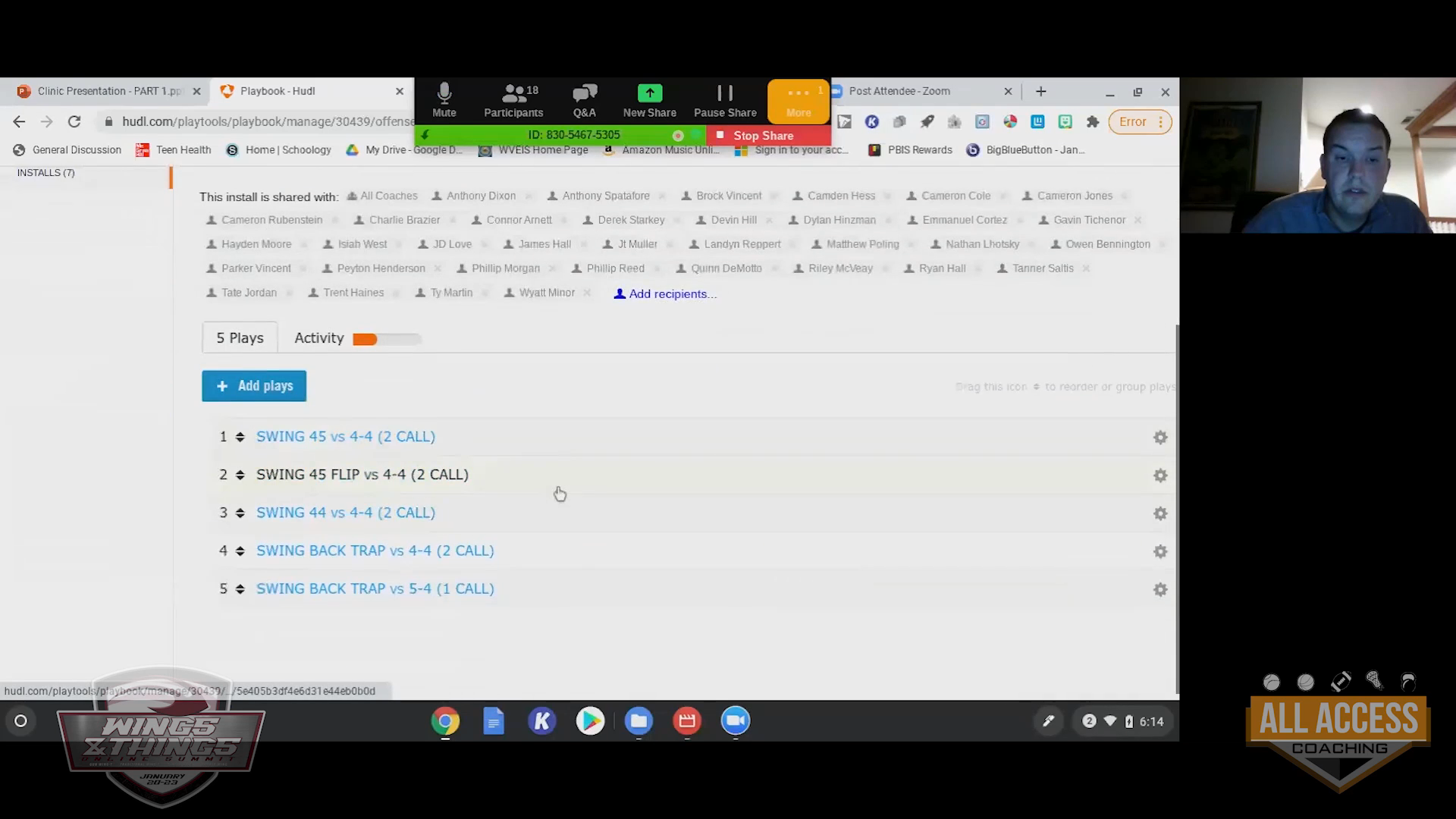The width and height of the screenshot is (1456, 819).
Task: Click reorder handle for SWING 44 play
Action: (240, 513)
